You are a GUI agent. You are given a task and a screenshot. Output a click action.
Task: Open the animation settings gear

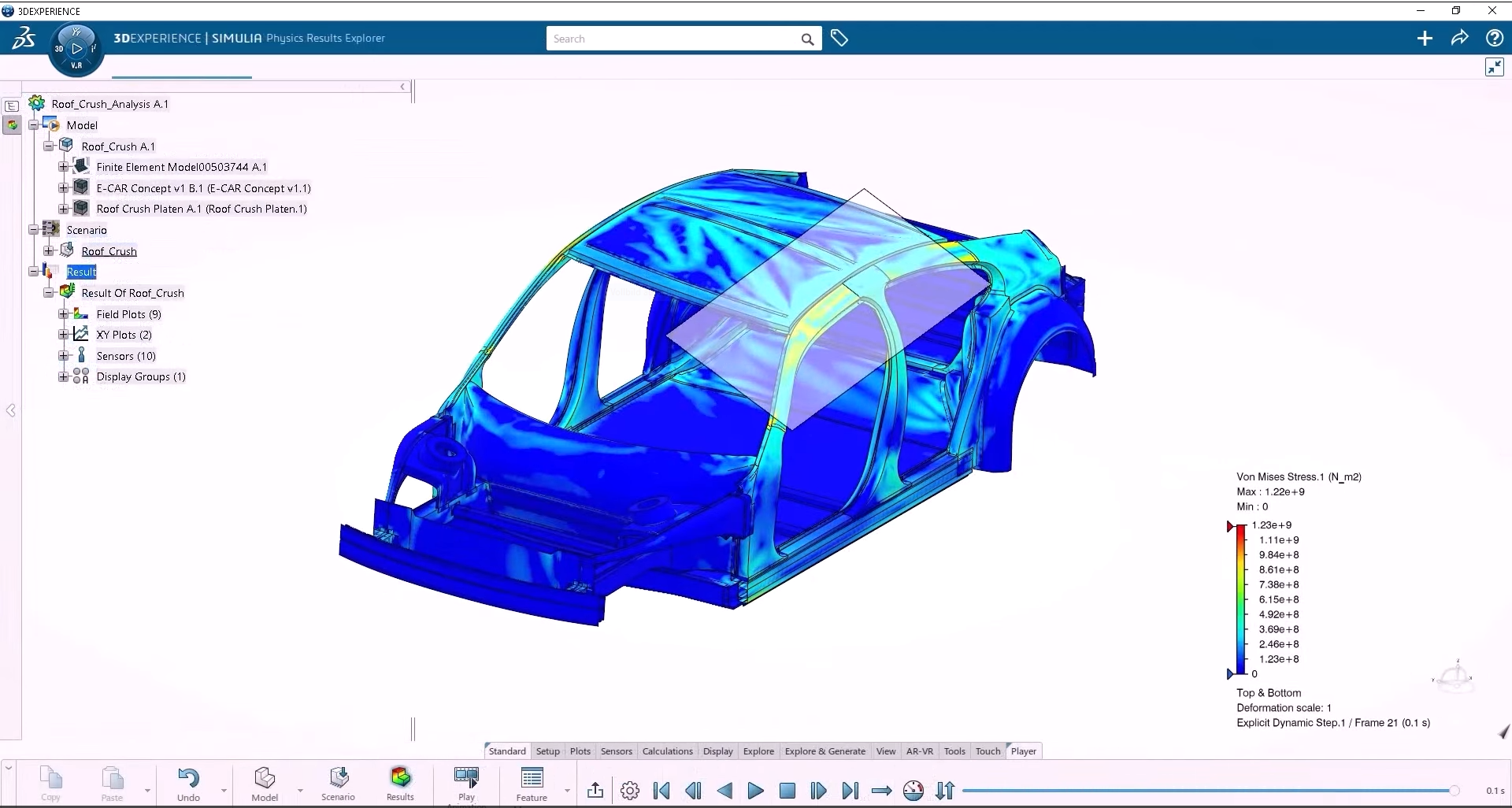(x=630, y=791)
